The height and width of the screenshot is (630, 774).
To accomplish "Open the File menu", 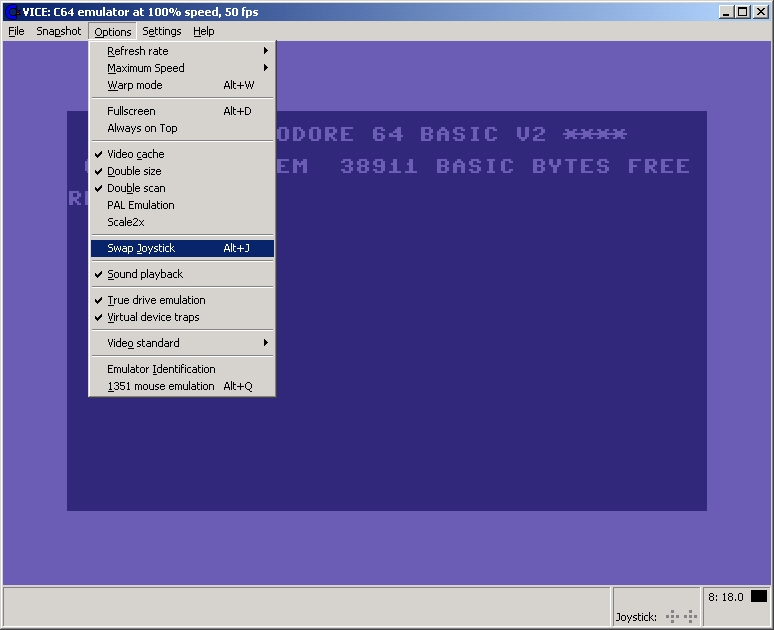I will pos(16,31).
